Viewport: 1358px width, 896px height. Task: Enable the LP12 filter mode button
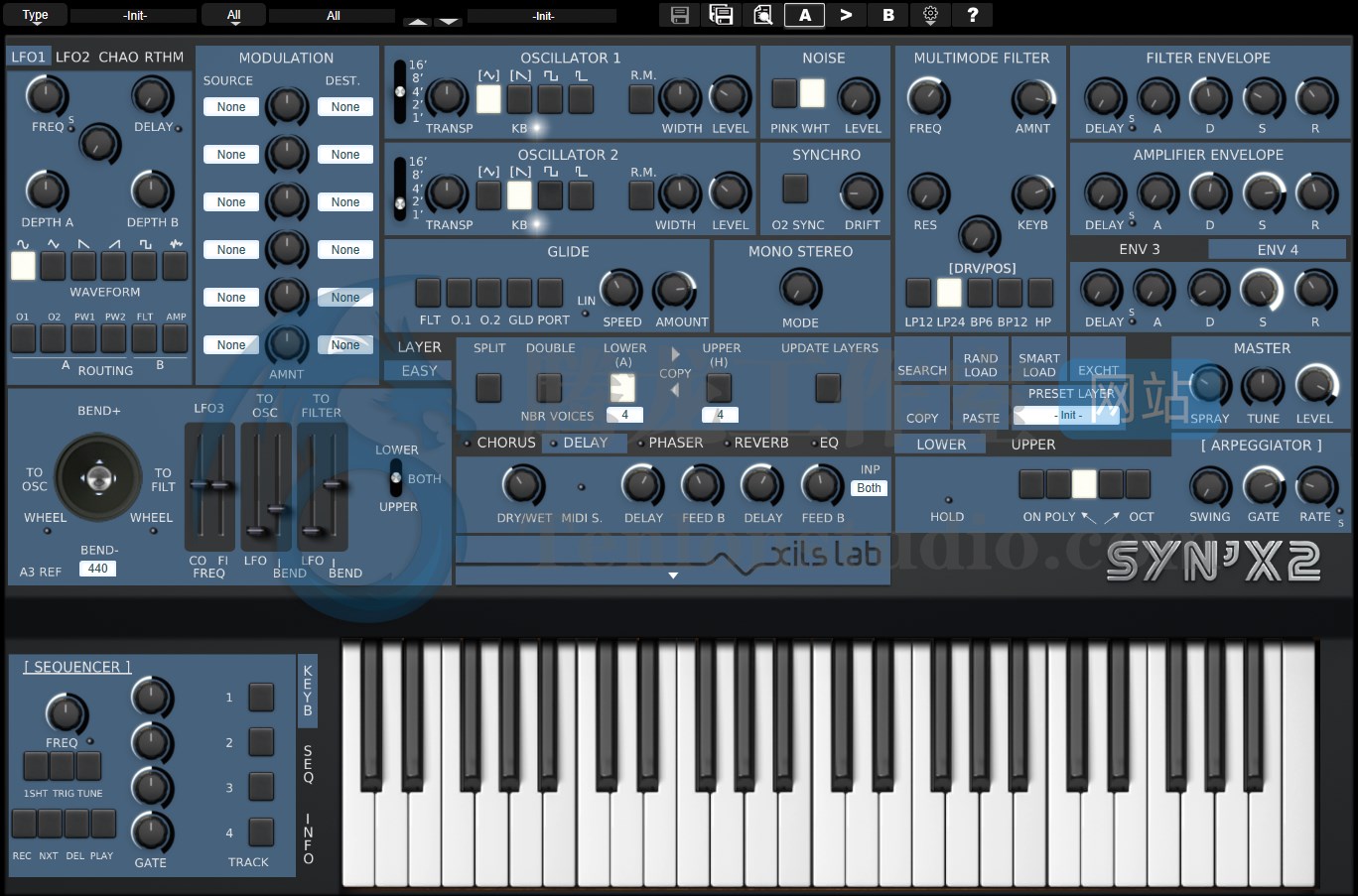coord(918,293)
